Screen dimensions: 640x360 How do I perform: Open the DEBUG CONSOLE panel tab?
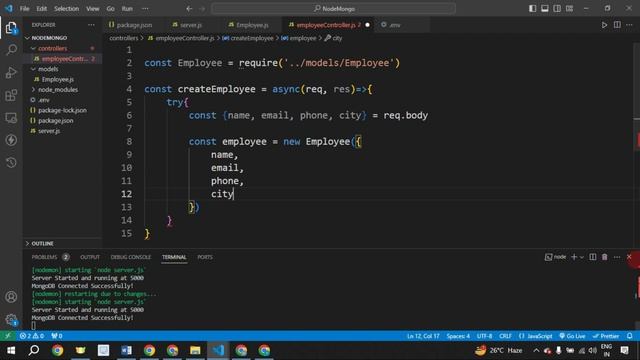pos(131,257)
